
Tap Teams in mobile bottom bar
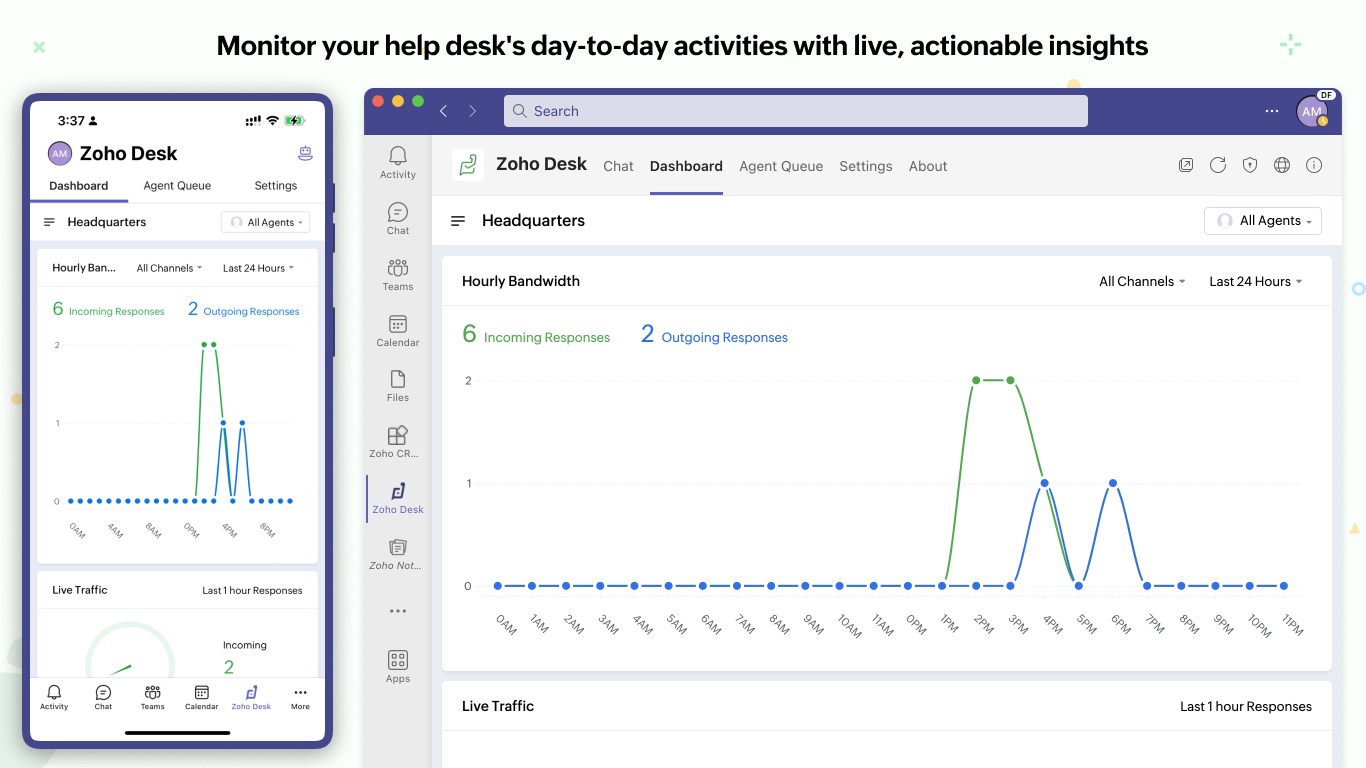[152, 697]
